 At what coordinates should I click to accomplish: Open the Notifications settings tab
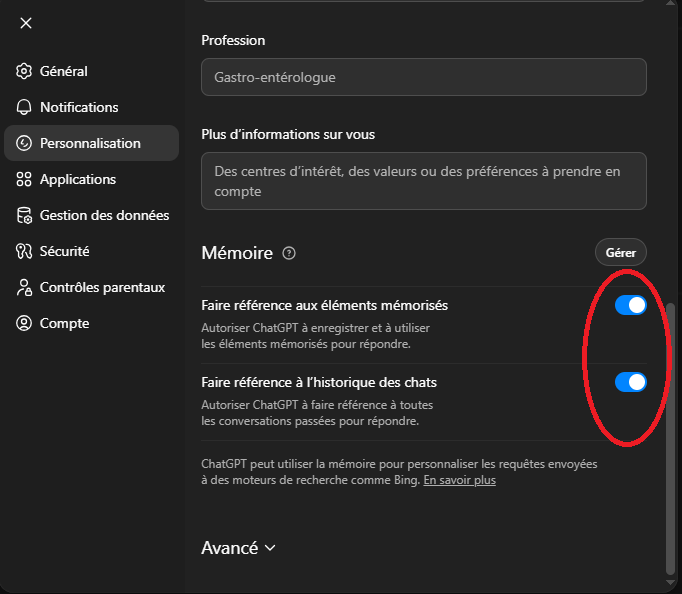[79, 107]
